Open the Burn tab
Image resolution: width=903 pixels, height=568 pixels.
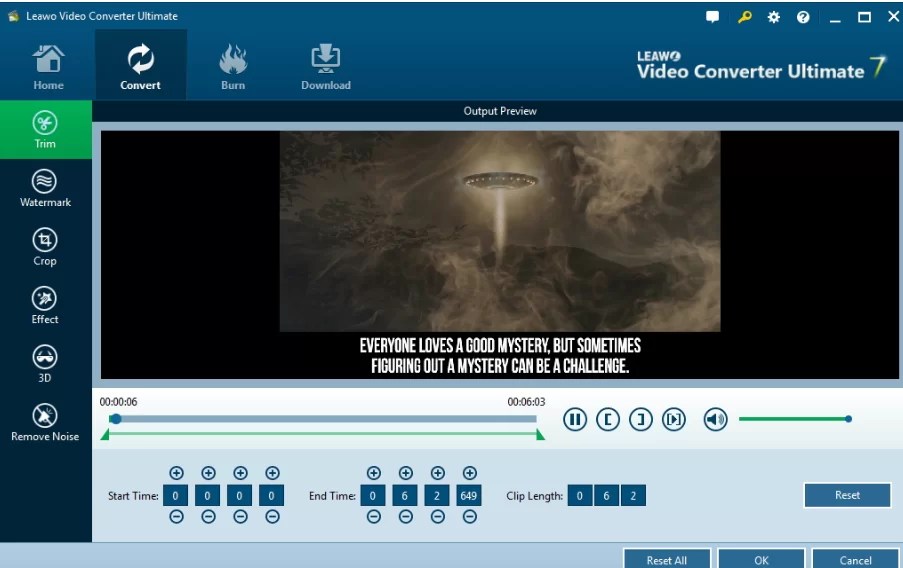[233, 67]
